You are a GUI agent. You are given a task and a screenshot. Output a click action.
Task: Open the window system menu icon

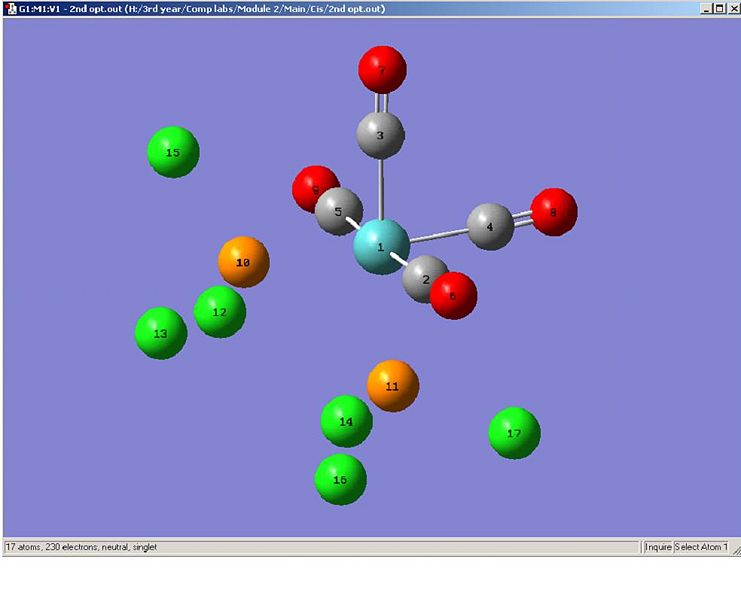coord(11,9)
